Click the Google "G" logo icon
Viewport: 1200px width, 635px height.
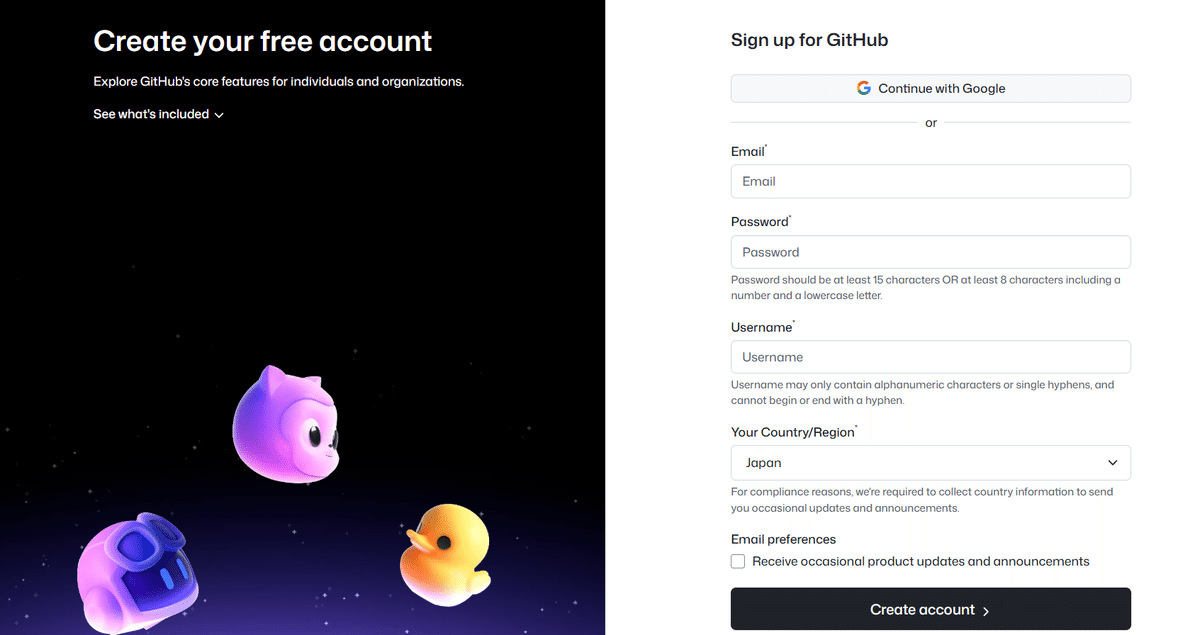click(863, 88)
